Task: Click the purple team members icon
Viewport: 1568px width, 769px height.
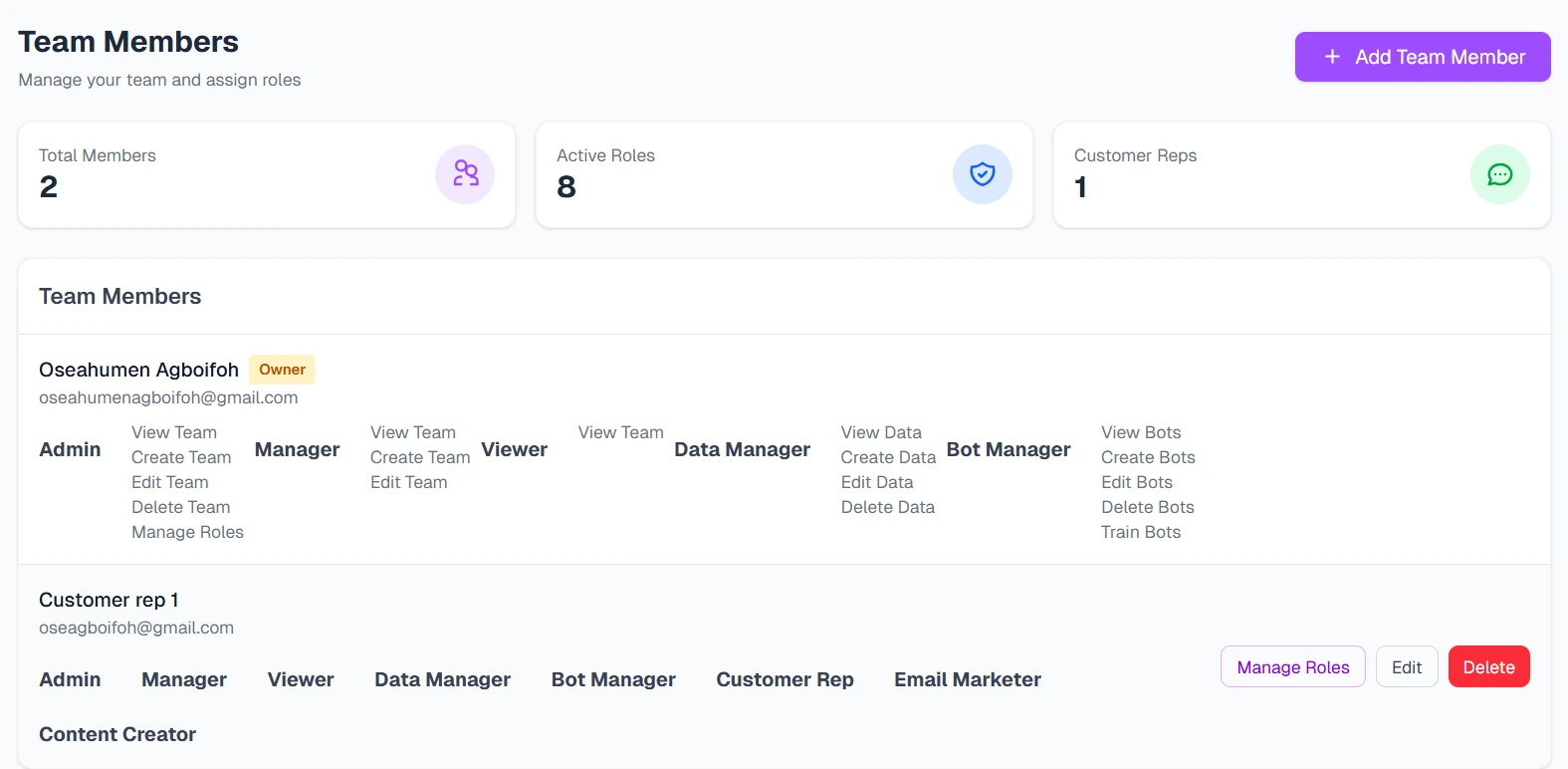Action: pos(465,174)
